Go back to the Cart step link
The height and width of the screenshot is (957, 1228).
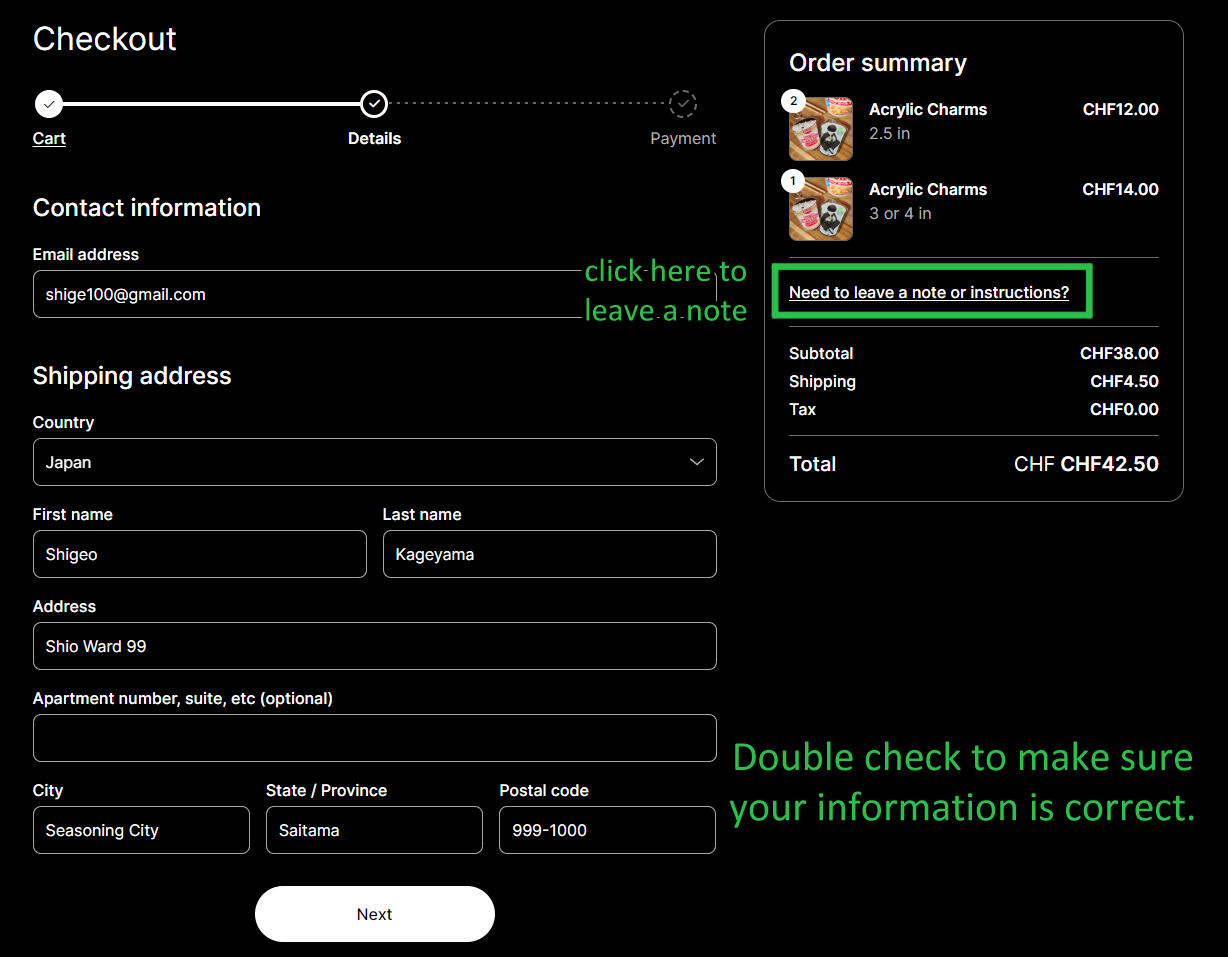coord(49,138)
